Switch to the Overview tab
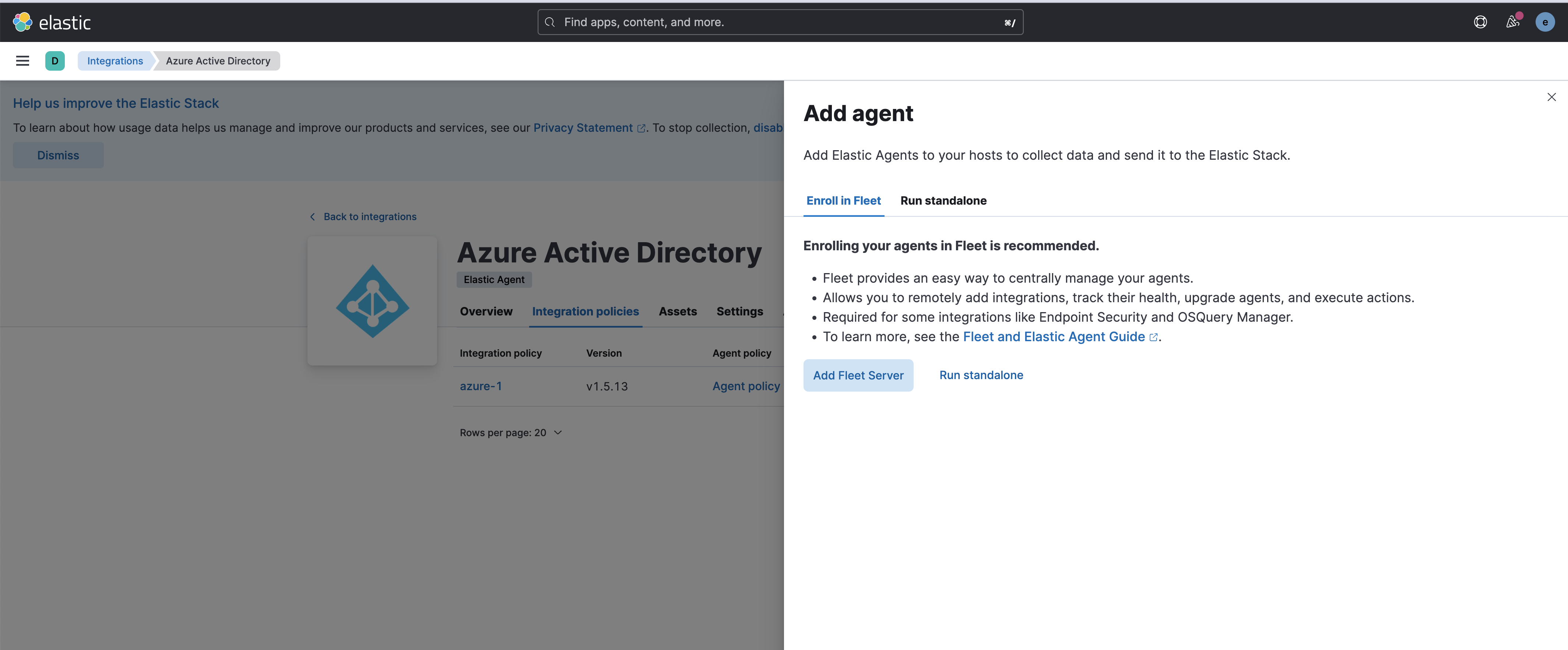Image resolution: width=1568 pixels, height=650 pixels. coord(486,311)
